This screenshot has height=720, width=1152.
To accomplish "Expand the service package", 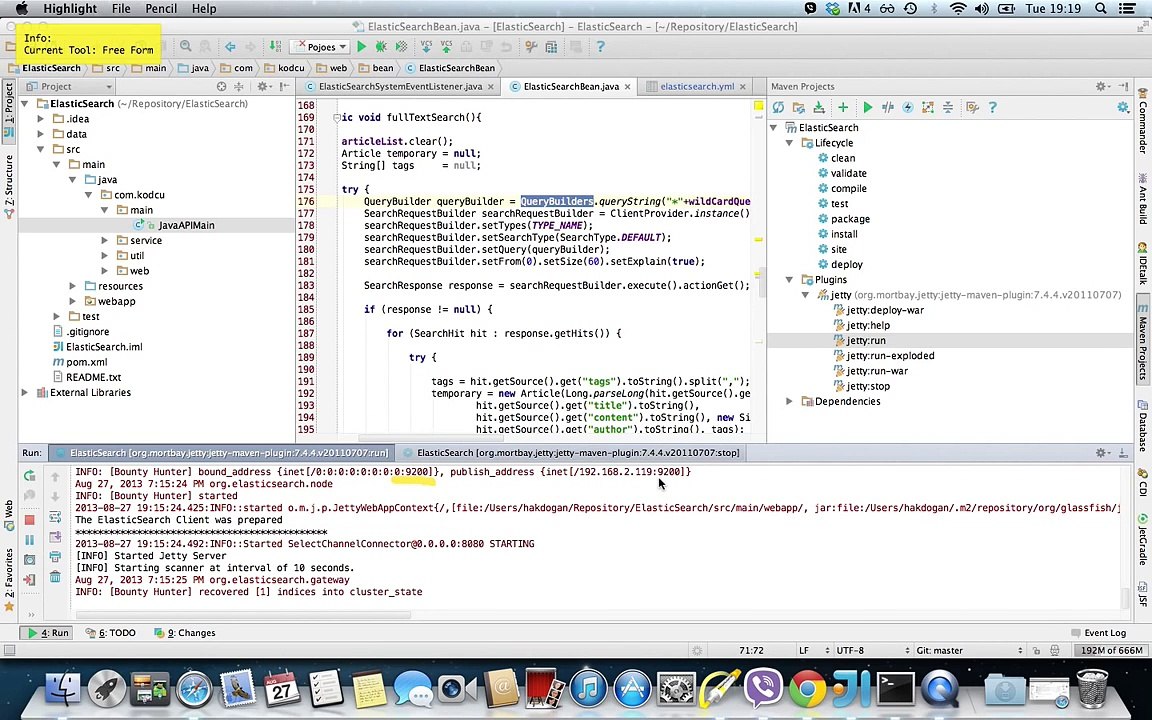I will pos(104,240).
